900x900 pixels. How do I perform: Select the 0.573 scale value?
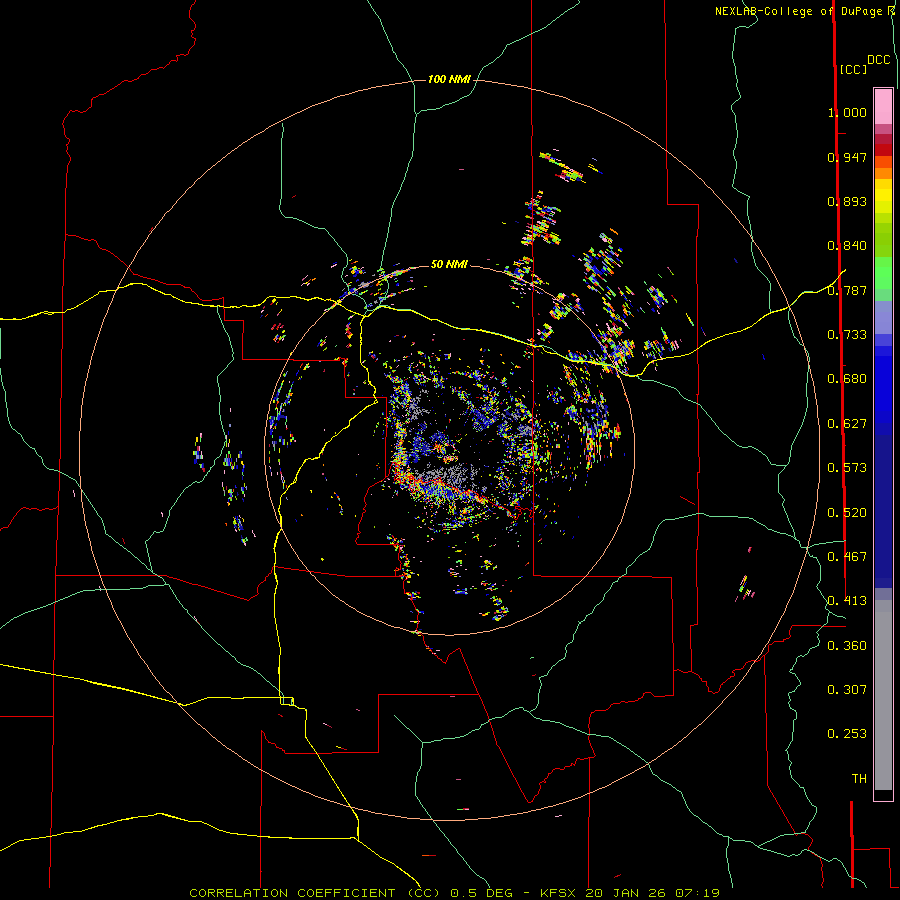[847, 468]
